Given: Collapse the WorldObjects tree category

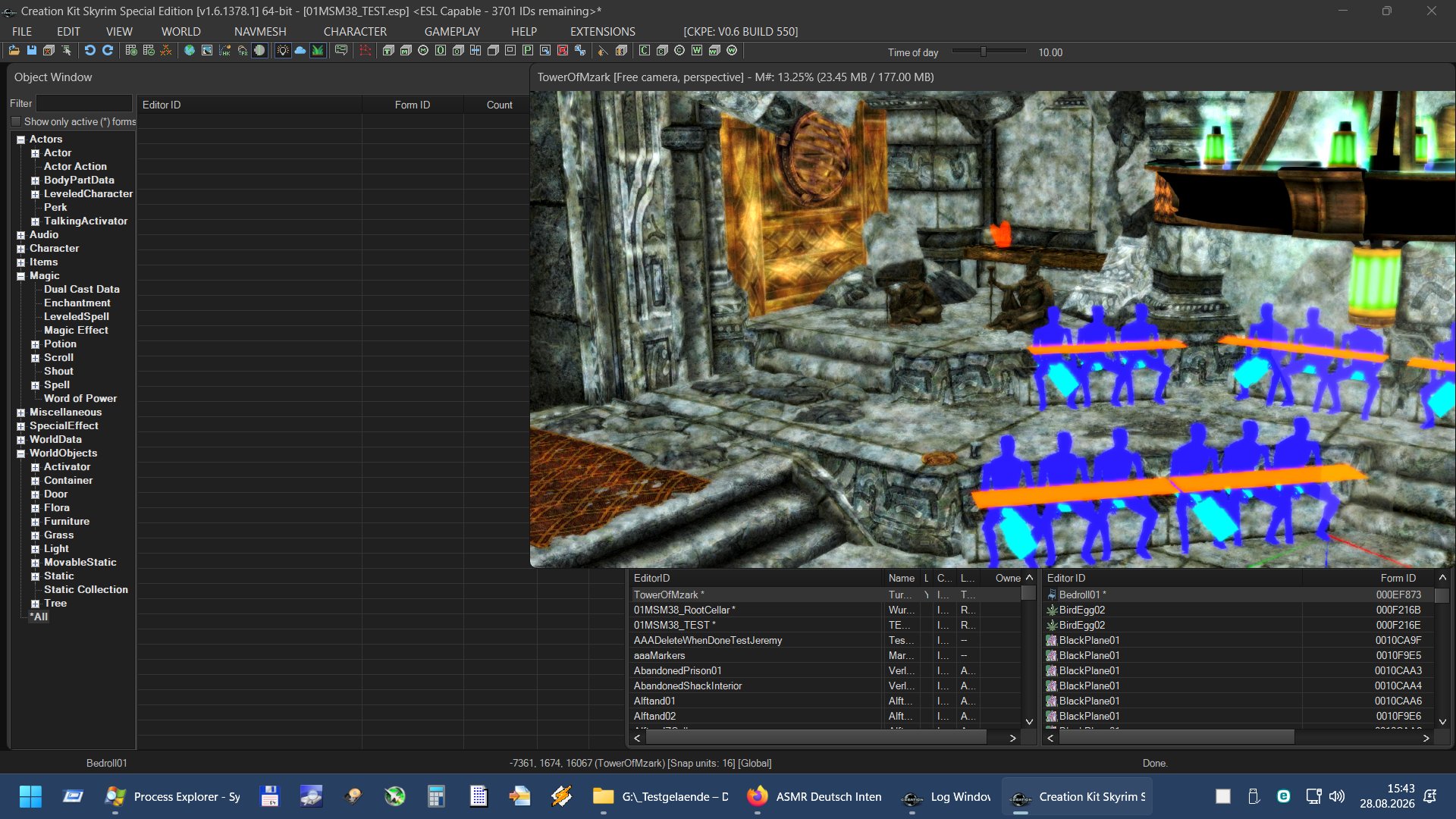Looking at the screenshot, I should (20, 453).
